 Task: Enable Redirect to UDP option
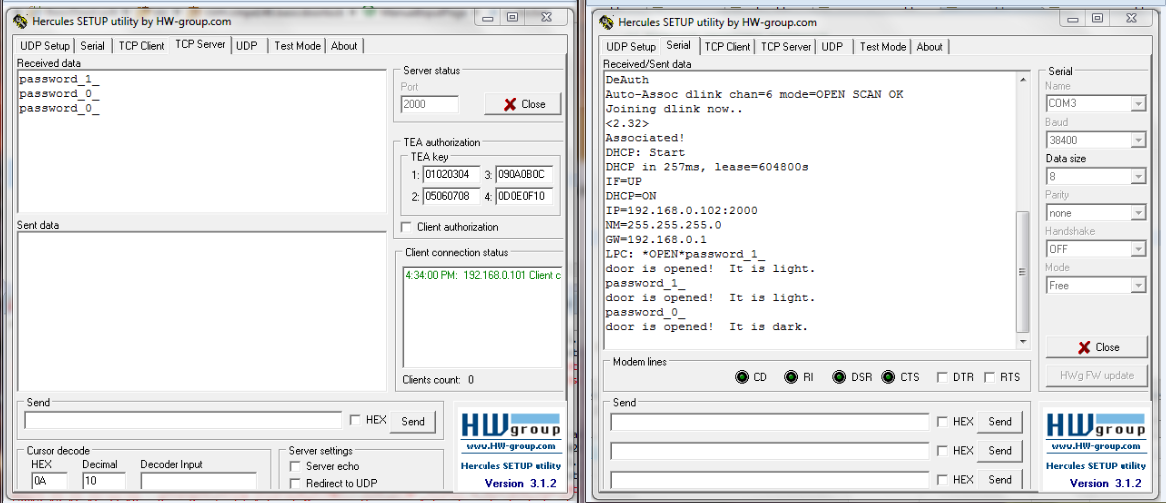pos(294,484)
